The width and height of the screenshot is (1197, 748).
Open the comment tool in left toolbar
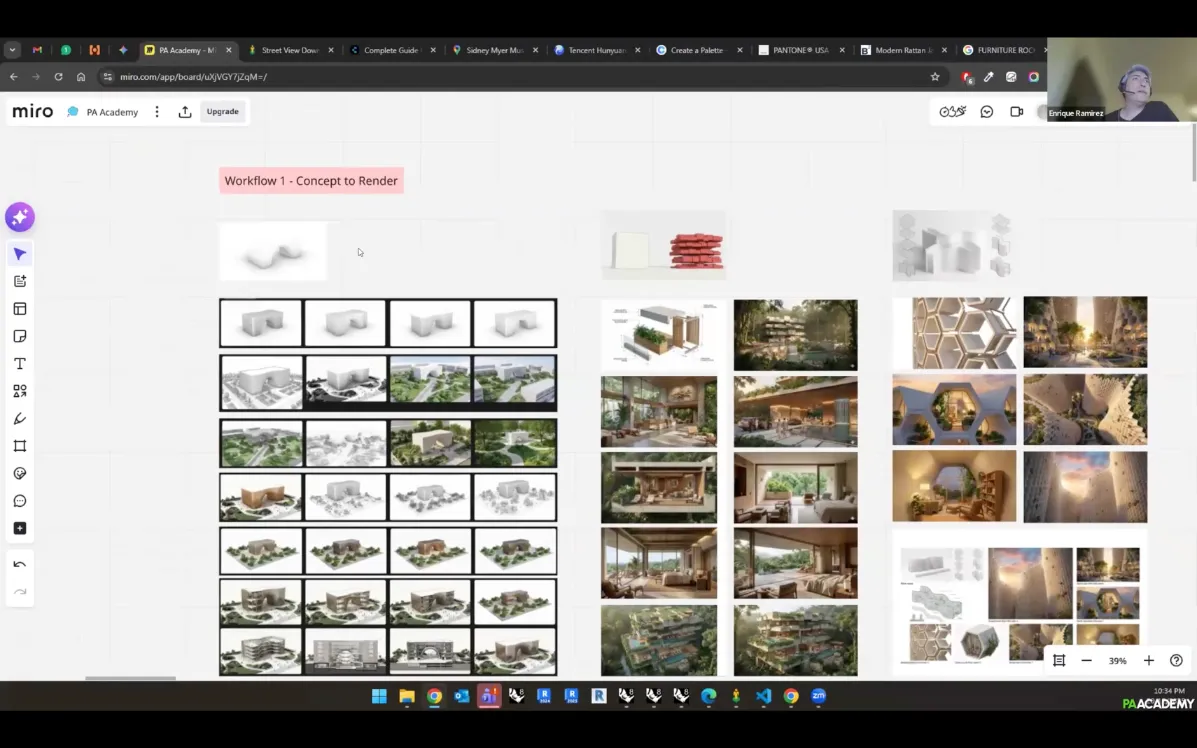click(20, 501)
